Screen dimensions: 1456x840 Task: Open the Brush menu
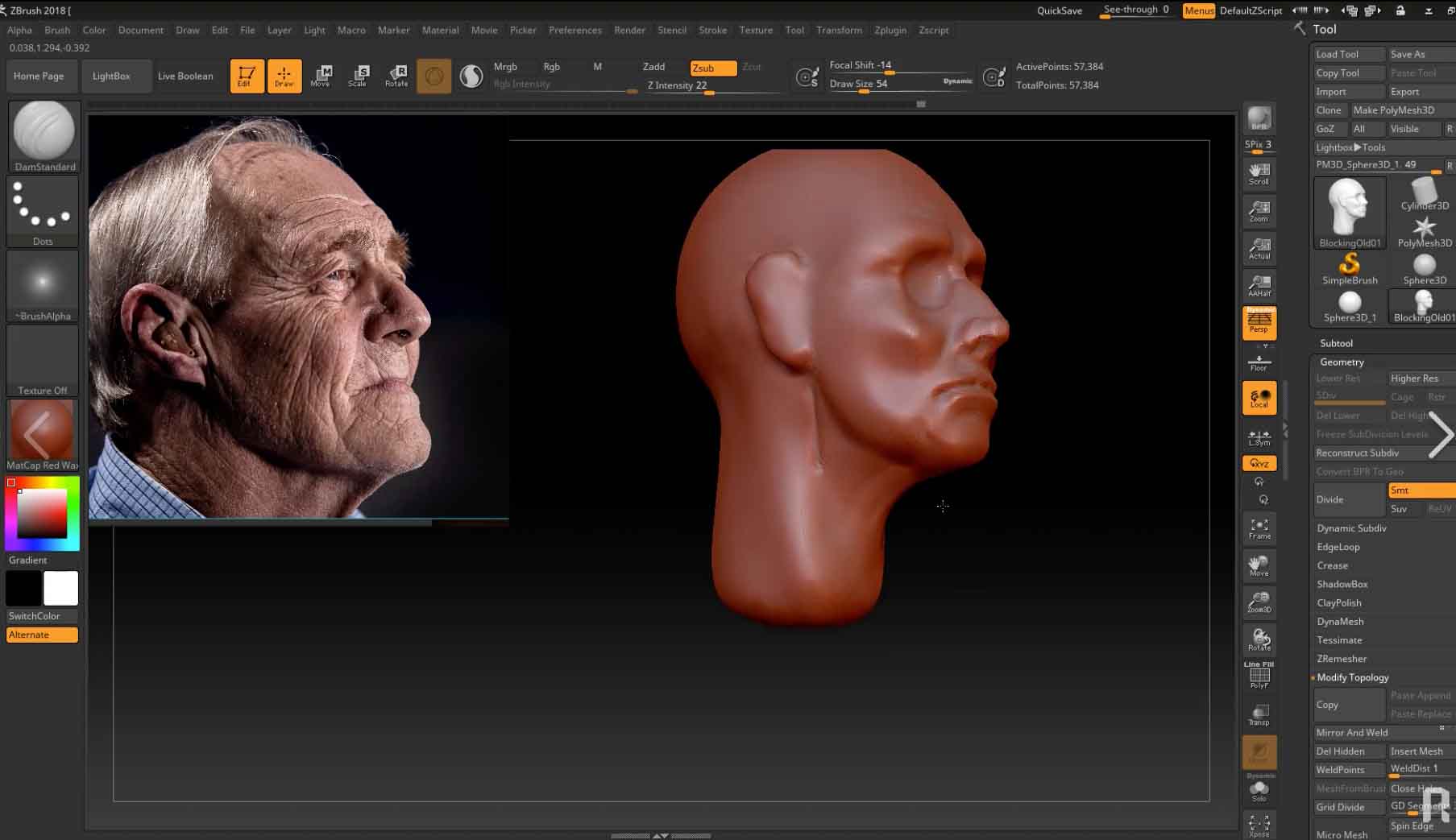point(57,30)
